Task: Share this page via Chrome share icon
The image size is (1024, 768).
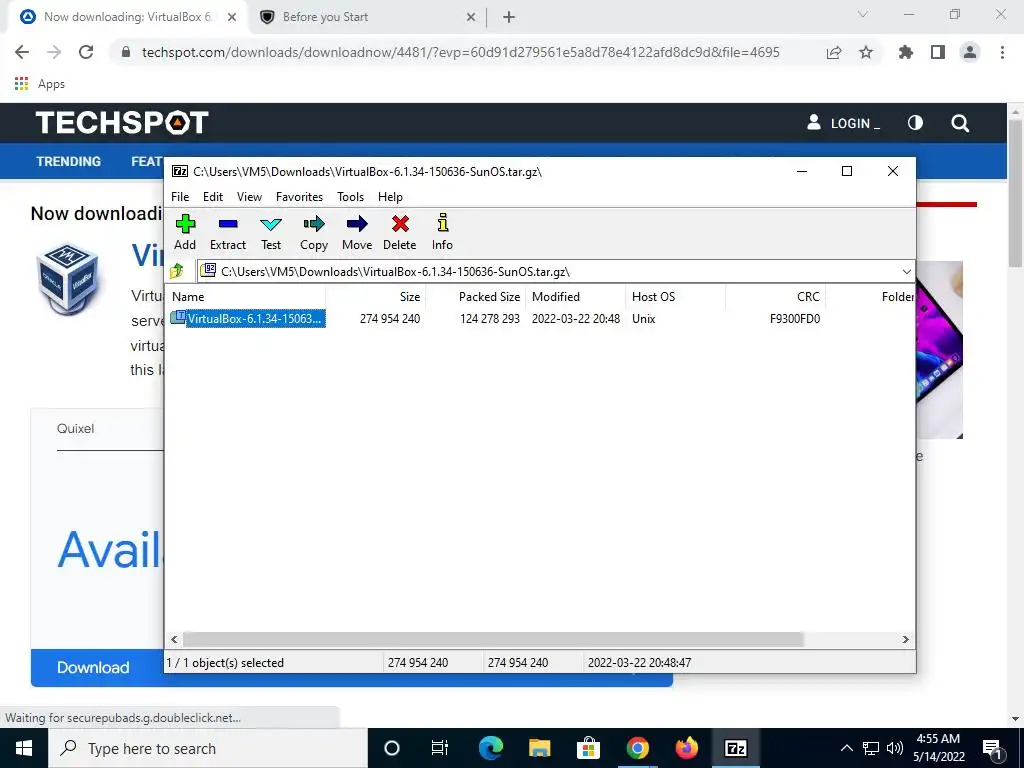Action: coord(834,52)
